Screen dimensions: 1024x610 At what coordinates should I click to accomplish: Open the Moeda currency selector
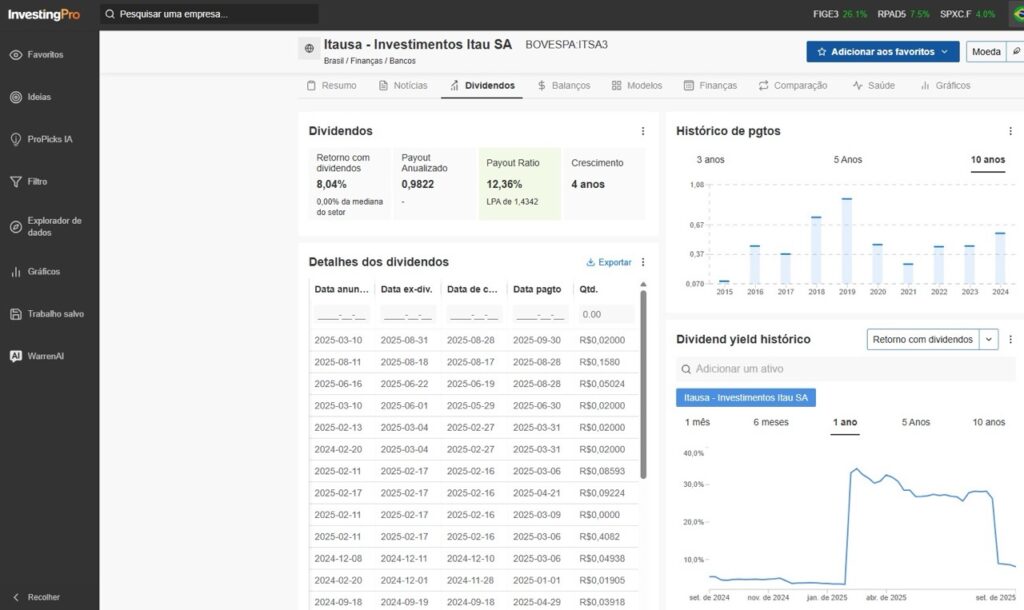pyautogui.click(x=985, y=52)
